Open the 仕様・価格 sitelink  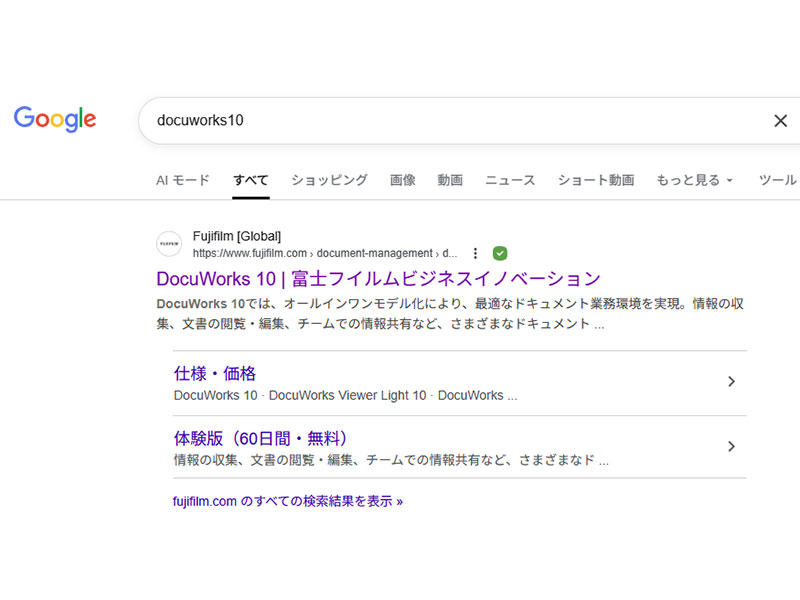click(215, 373)
